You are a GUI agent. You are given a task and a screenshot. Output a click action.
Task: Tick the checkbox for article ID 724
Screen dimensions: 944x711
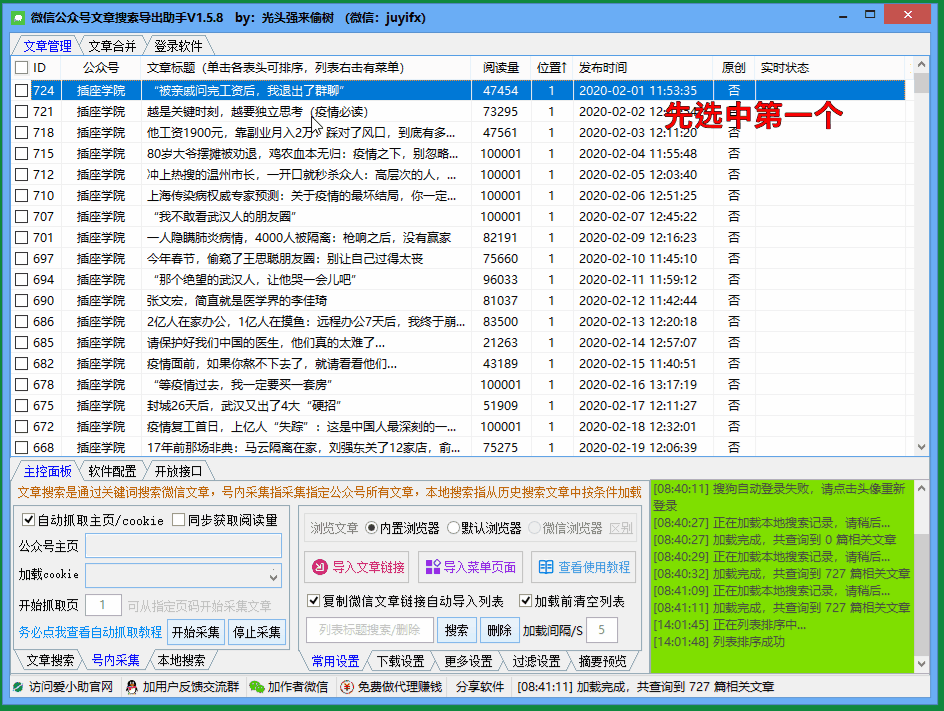(22, 90)
